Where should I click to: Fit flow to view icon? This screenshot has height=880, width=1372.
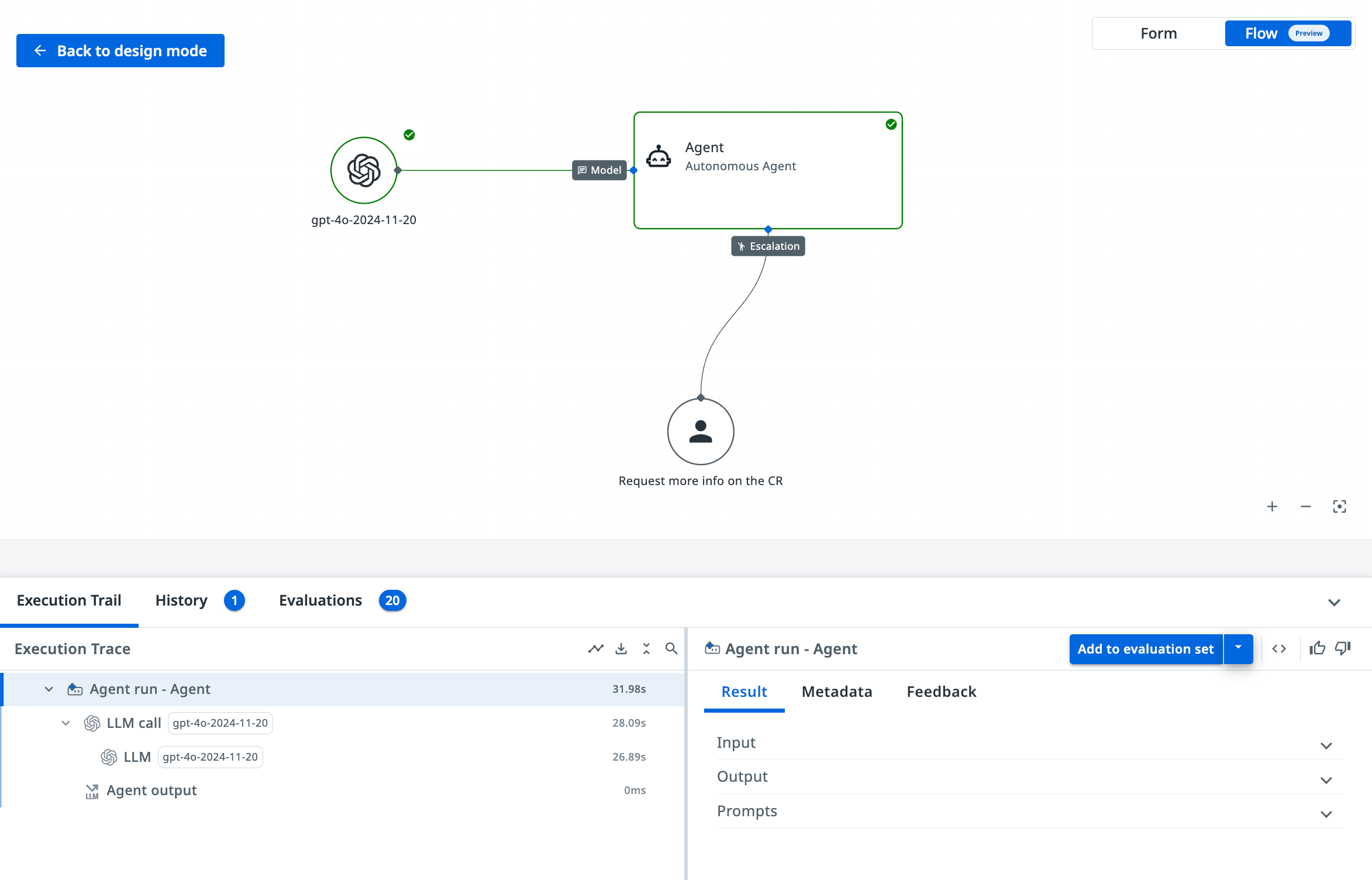point(1339,507)
